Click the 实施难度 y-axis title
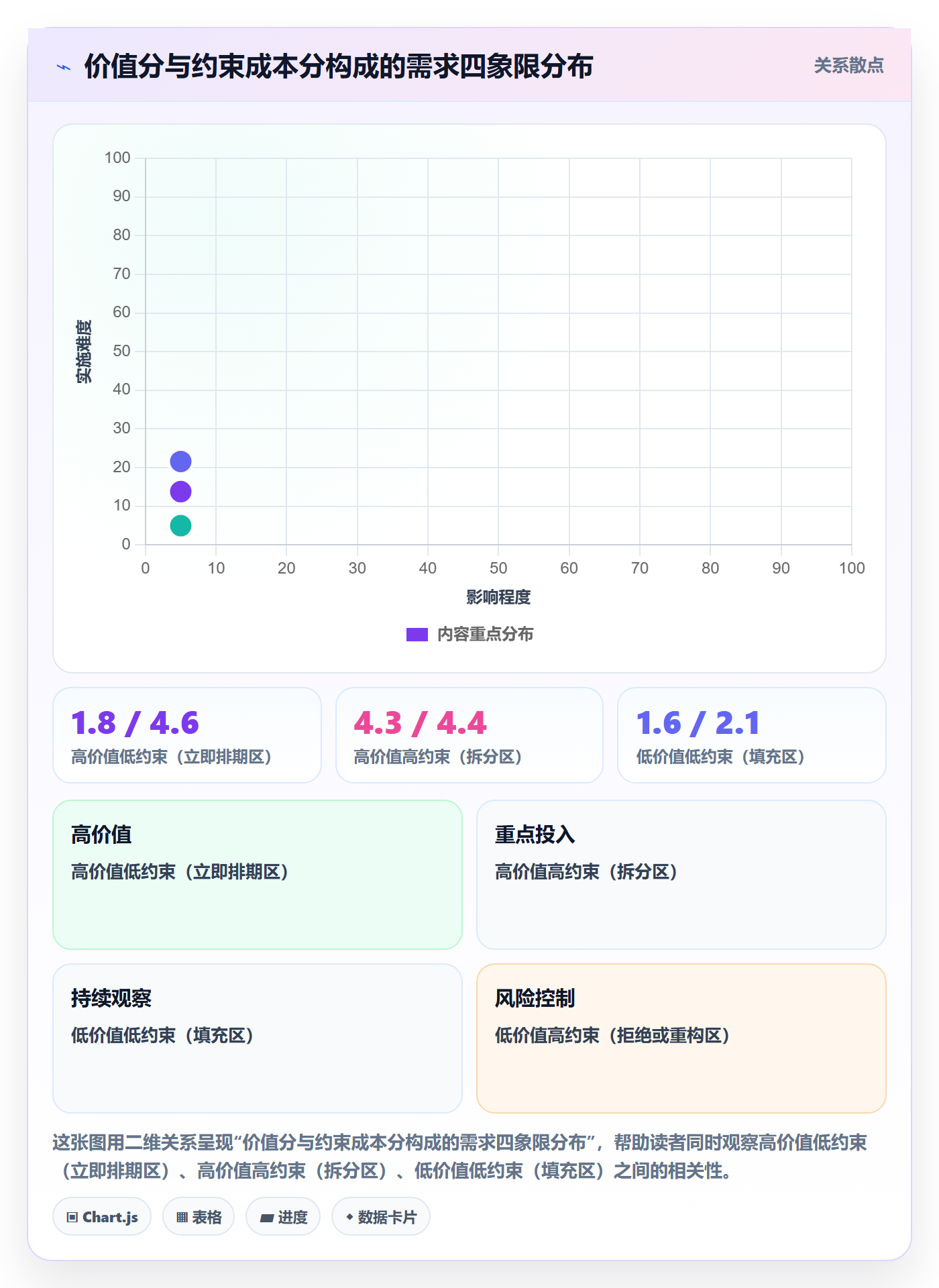 [84, 352]
